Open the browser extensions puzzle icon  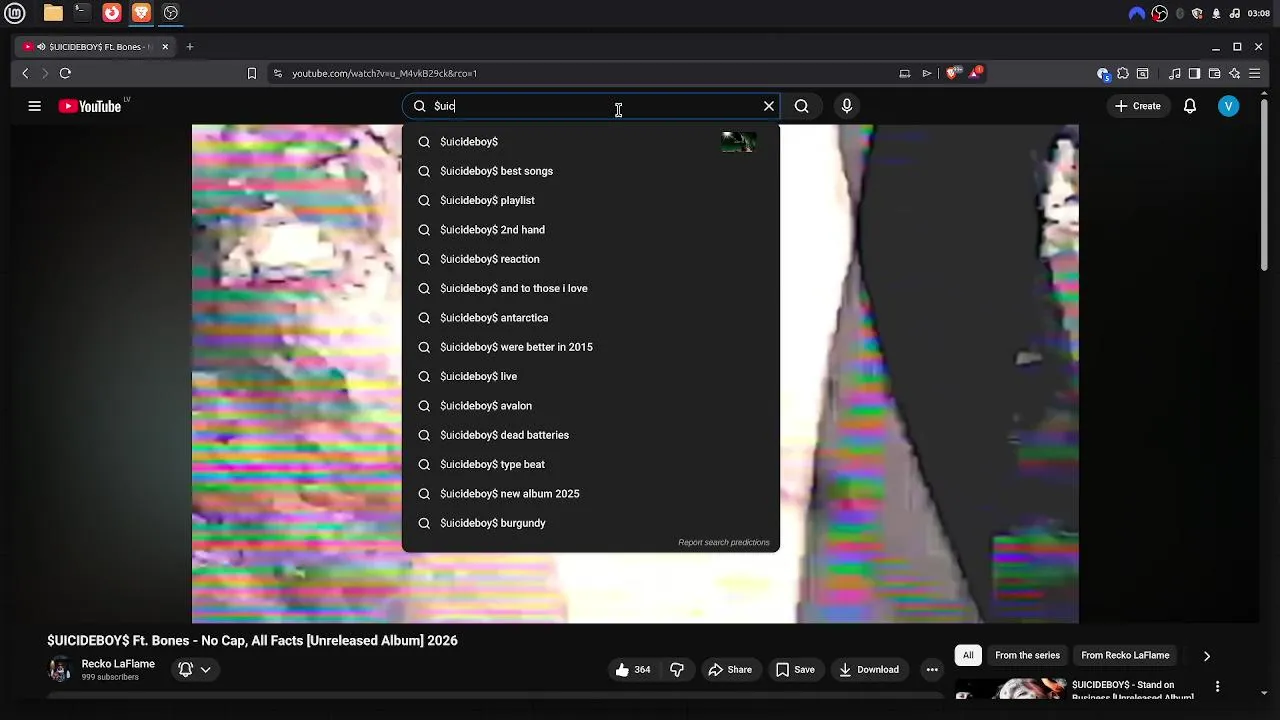[1123, 73]
